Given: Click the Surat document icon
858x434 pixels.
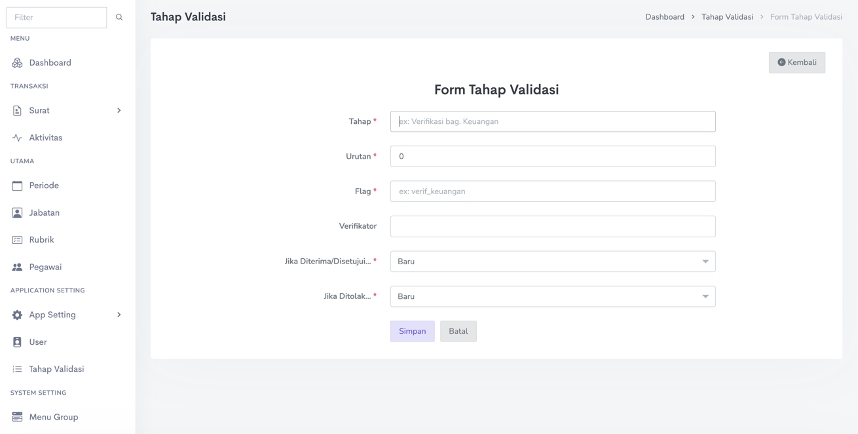Looking at the screenshot, I should [17, 110].
